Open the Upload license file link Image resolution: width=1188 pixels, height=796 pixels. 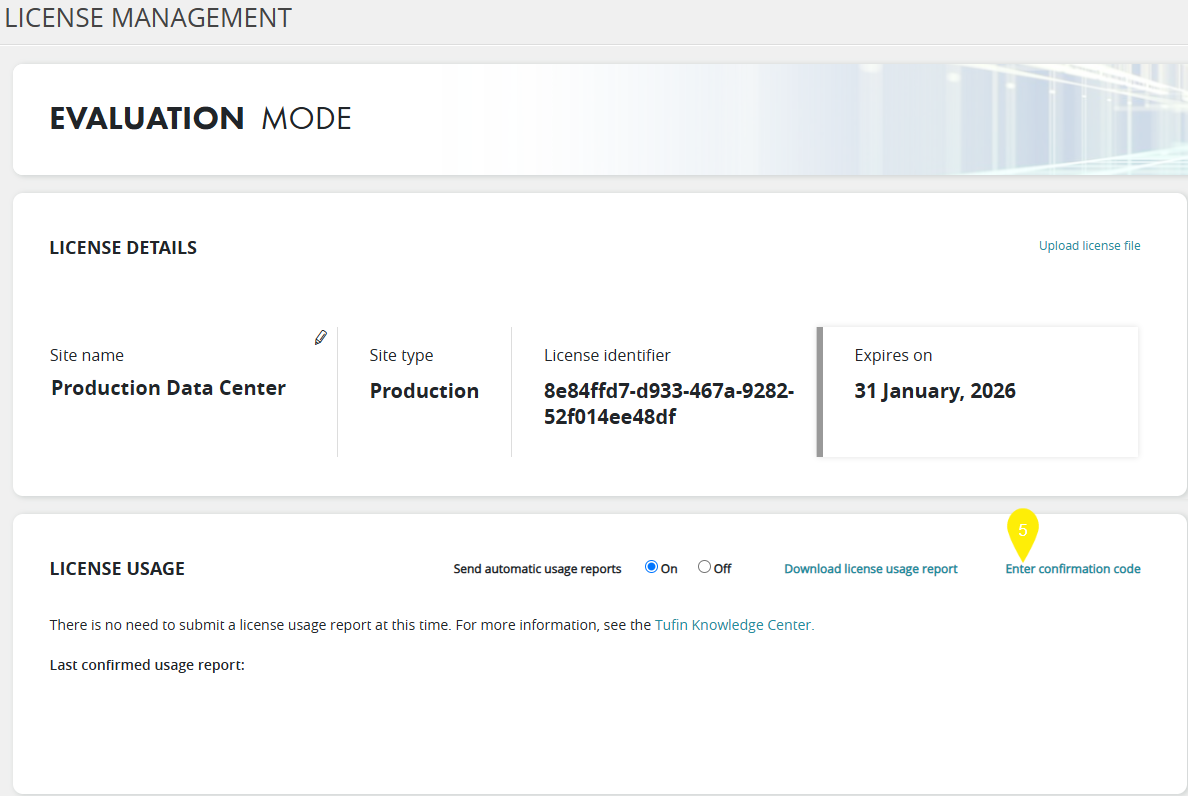1089,246
